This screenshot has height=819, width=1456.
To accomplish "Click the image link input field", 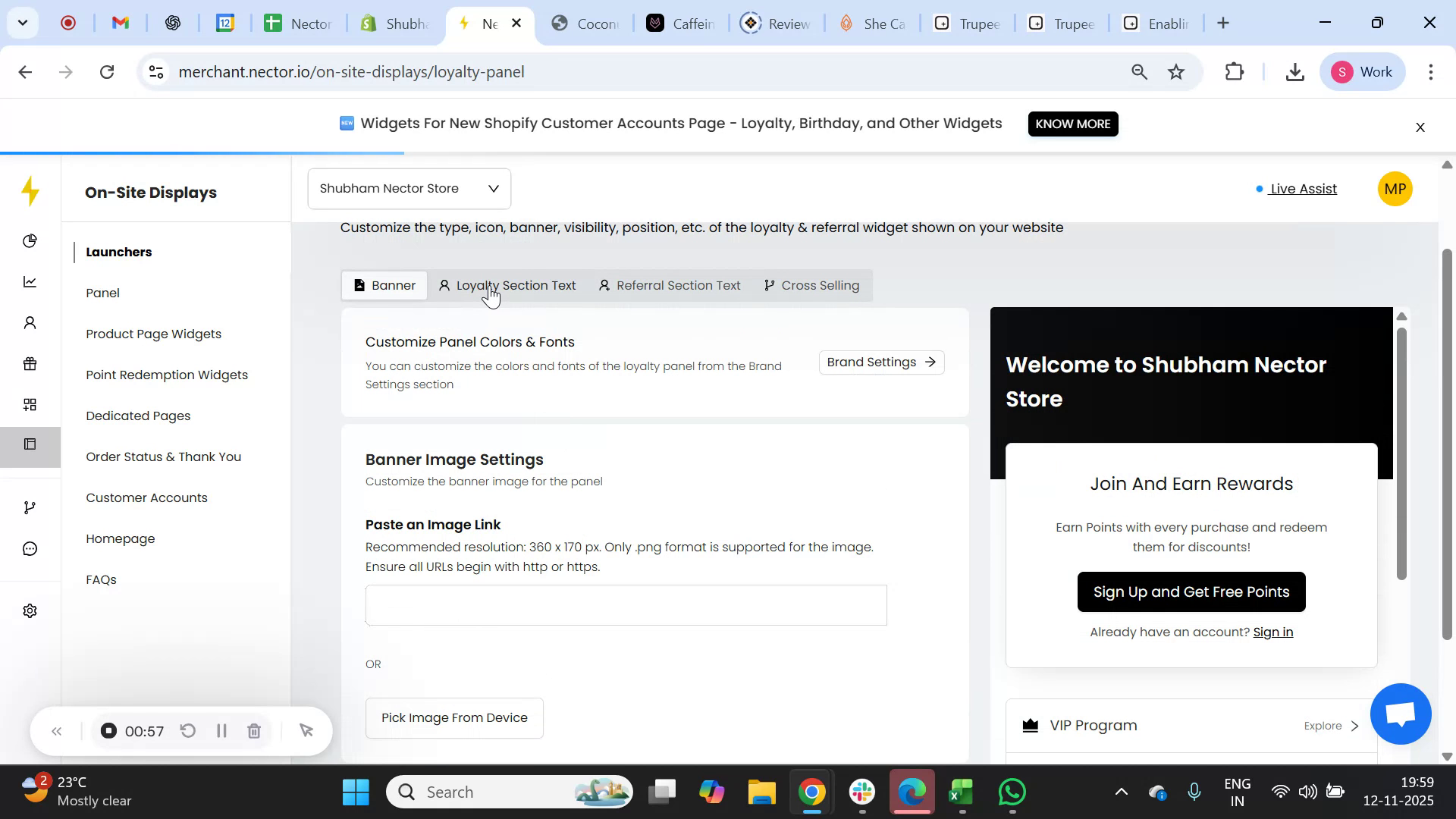I will (x=626, y=604).
